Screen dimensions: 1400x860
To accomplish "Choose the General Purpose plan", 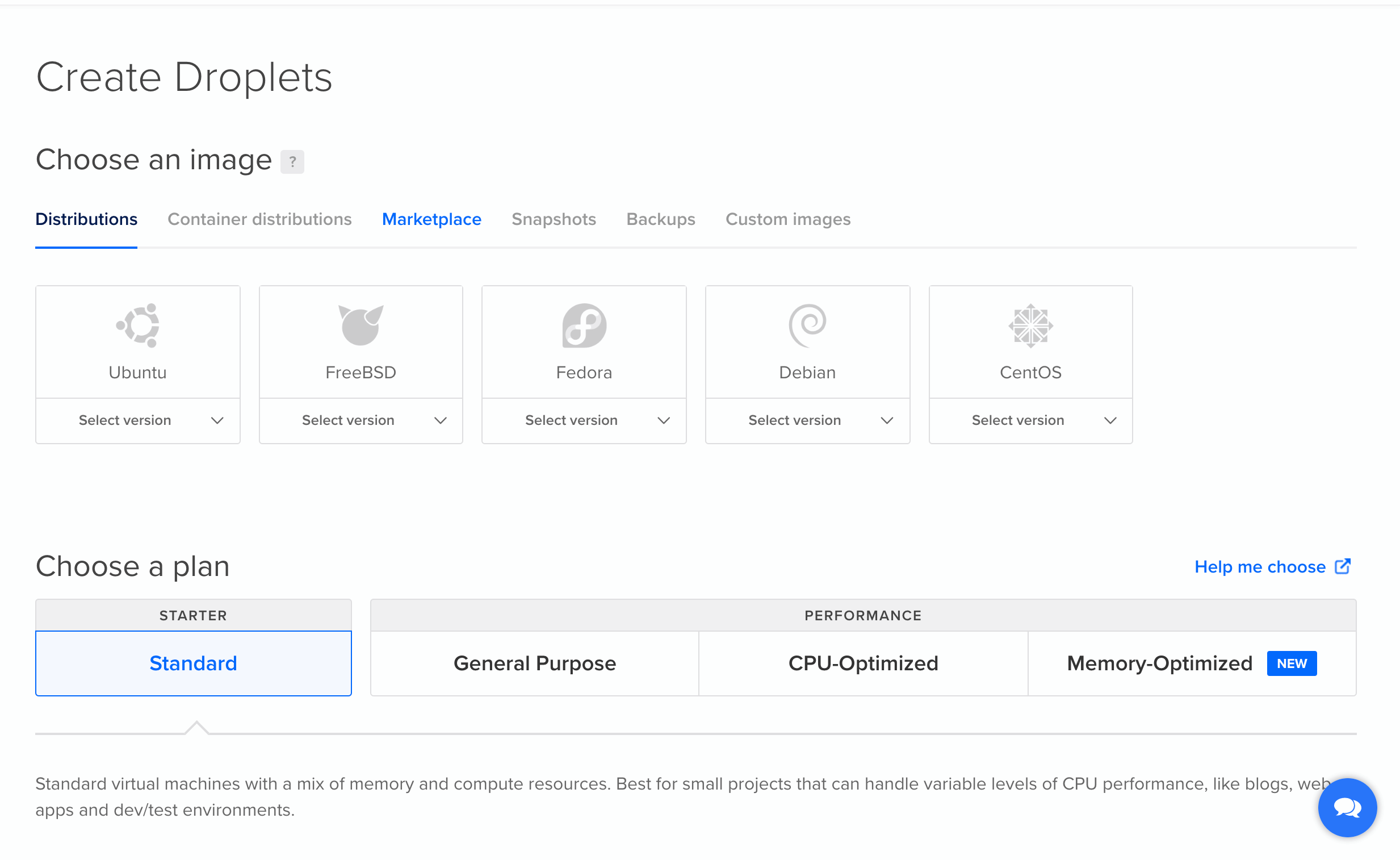I will (534, 663).
